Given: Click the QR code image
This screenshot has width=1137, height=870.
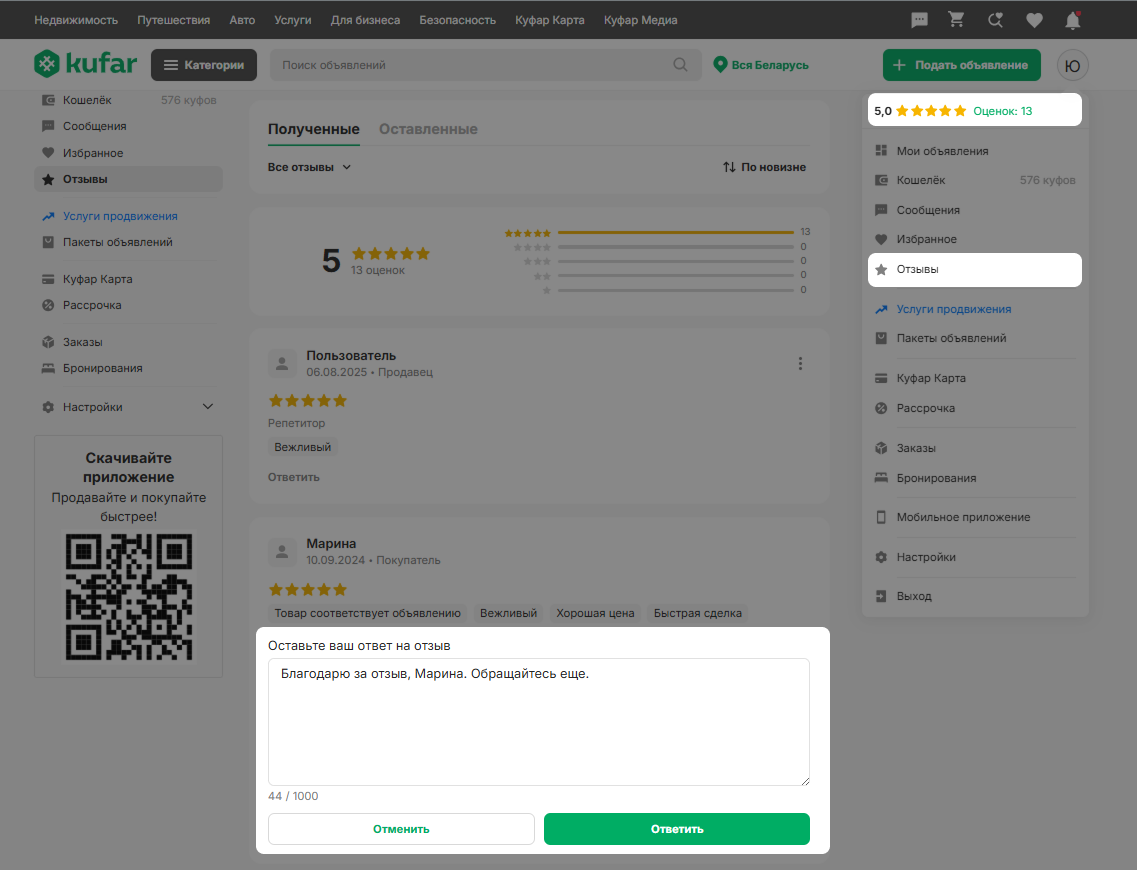Looking at the screenshot, I should click(x=128, y=597).
